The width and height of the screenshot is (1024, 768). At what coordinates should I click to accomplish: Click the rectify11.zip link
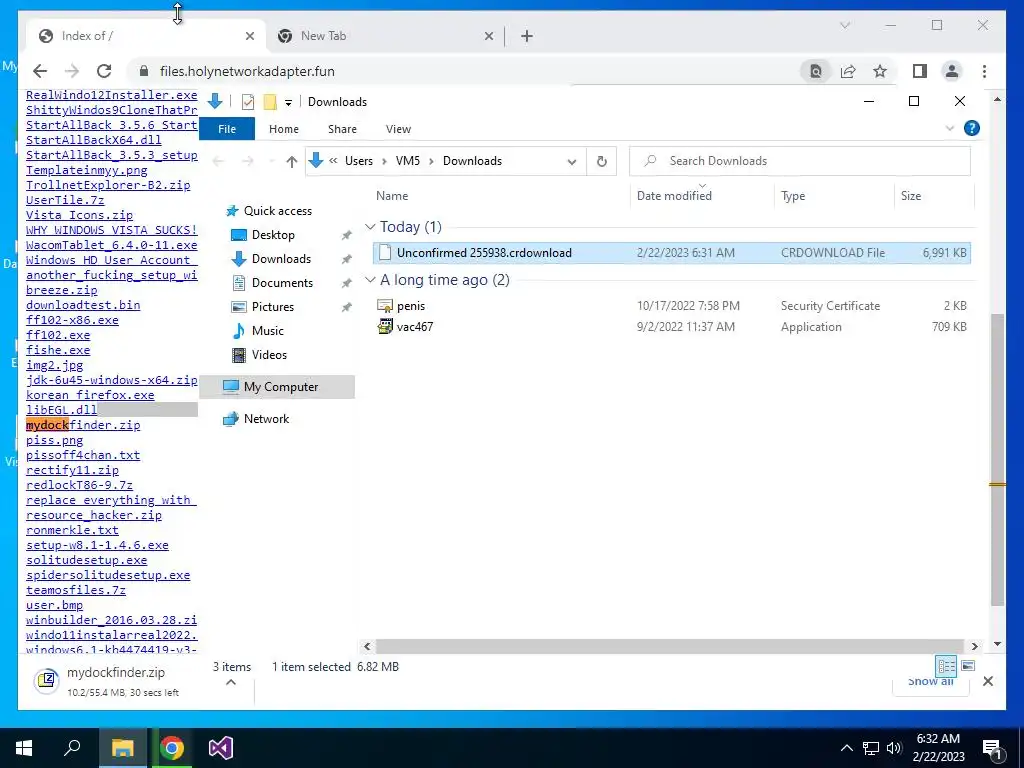point(72,470)
